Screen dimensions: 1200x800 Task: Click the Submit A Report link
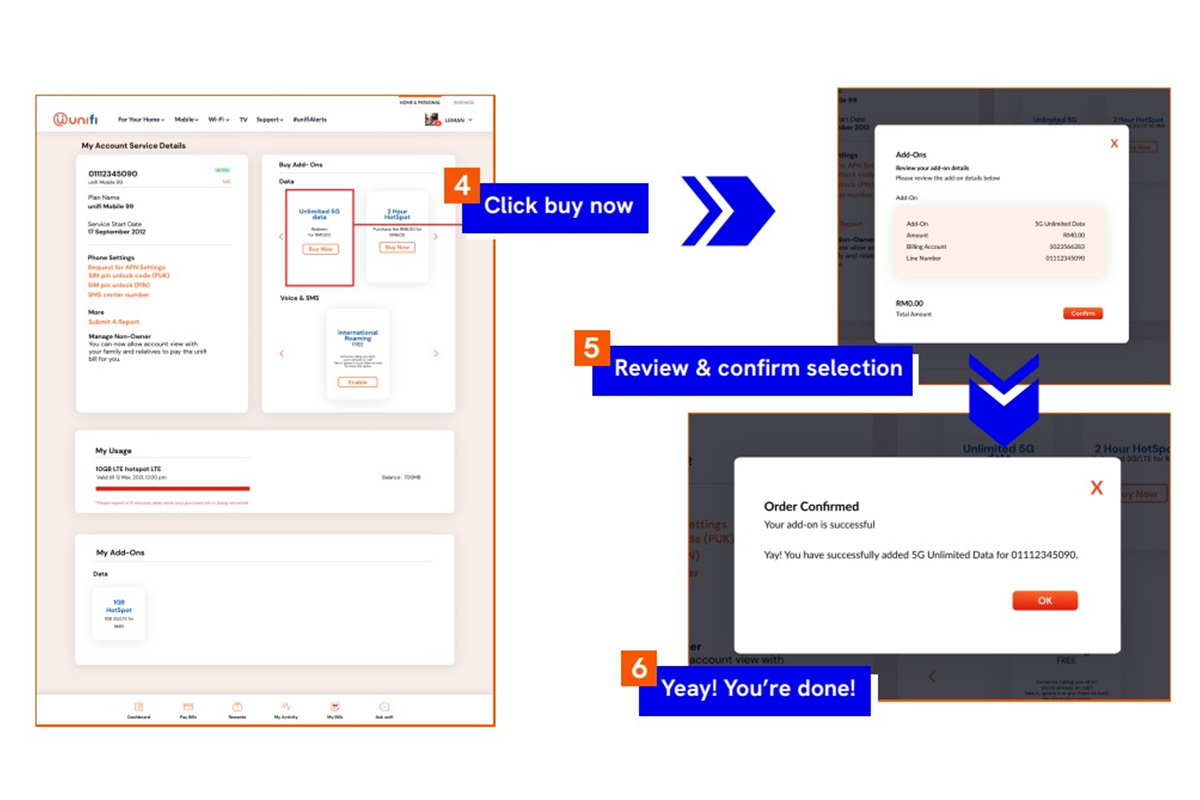pyautogui.click(x=113, y=322)
